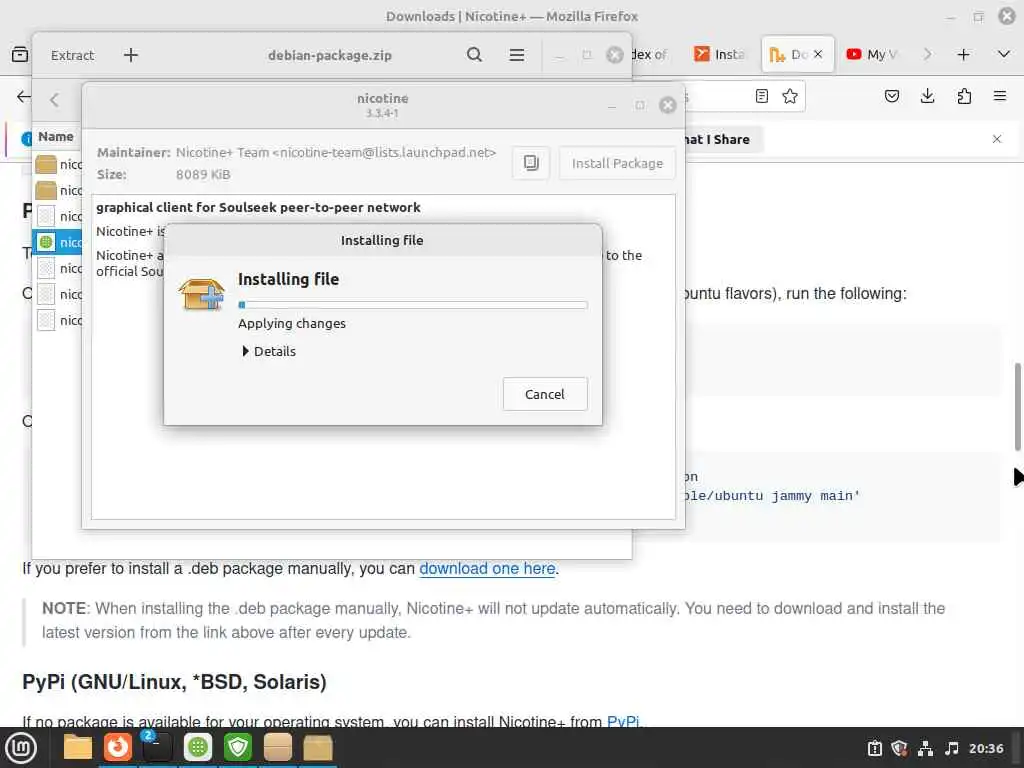
Task: Open the Firefox application menu
Action: tap(1000, 97)
